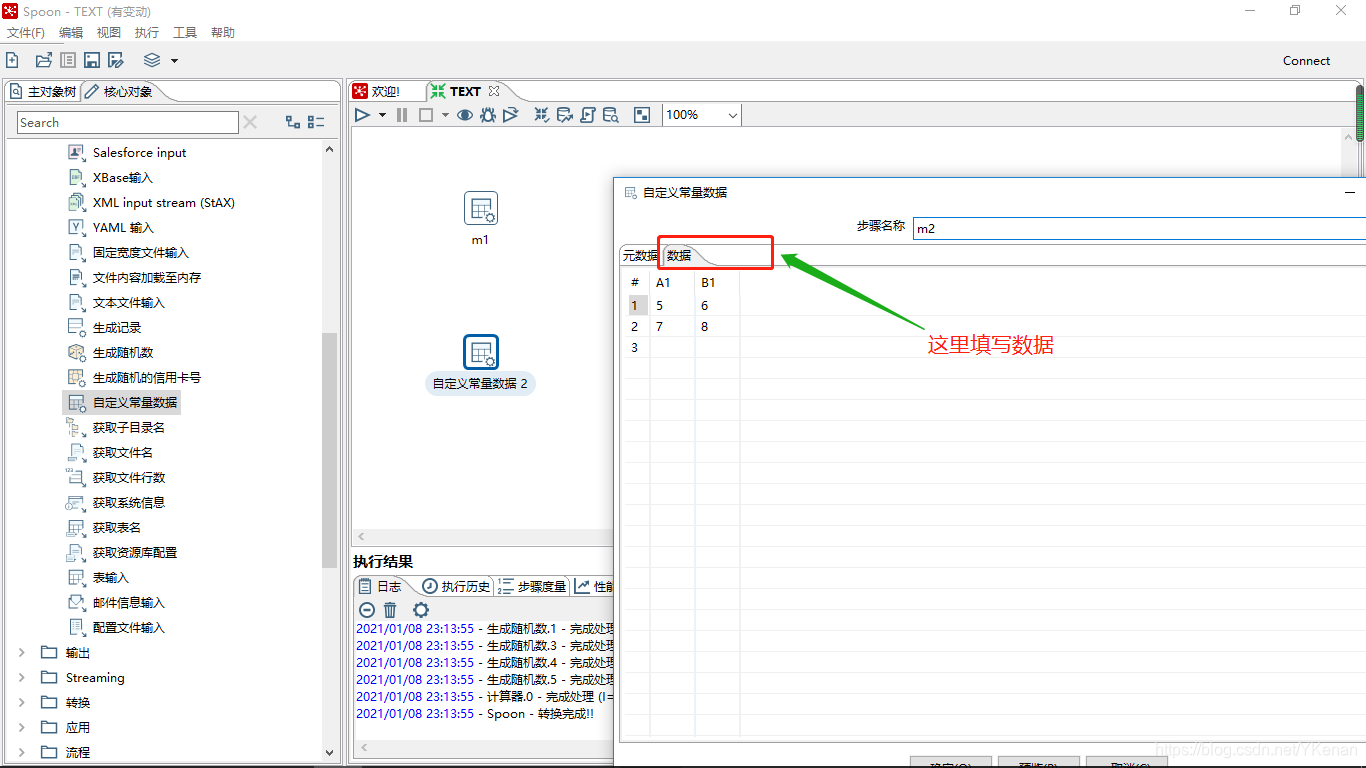Open log settings with the gear icon
The image size is (1366, 768).
coord(421,610)
